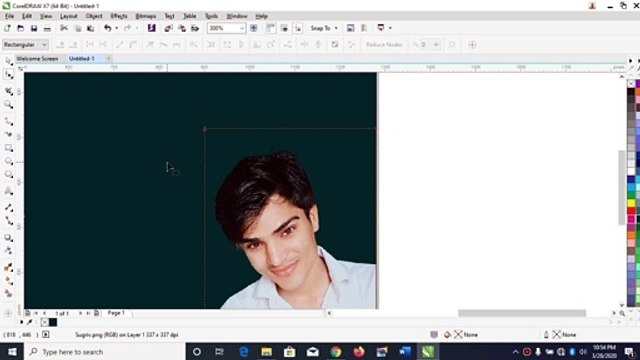
Task: Open the Object menu
Action: click(94, 16)
